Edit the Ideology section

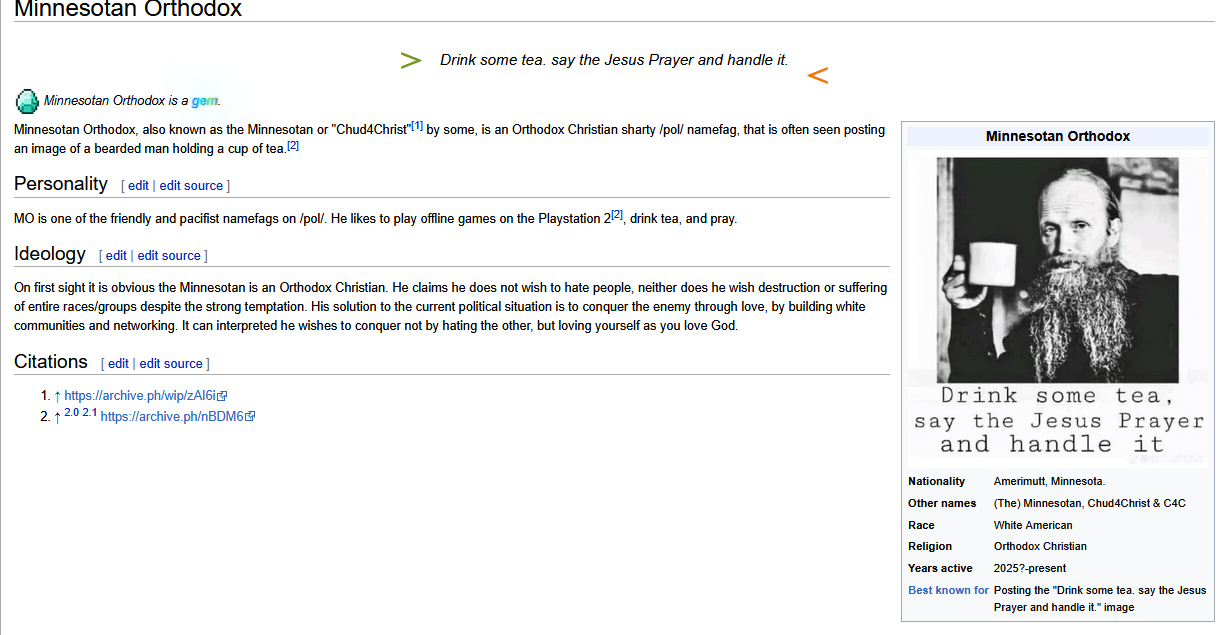[116, 256]
